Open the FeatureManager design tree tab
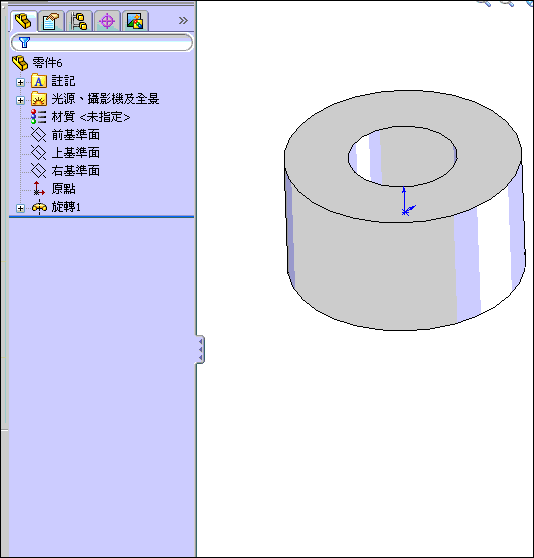Image resolution: width=534 pixels, height=558 pixels. pos(23,21)
